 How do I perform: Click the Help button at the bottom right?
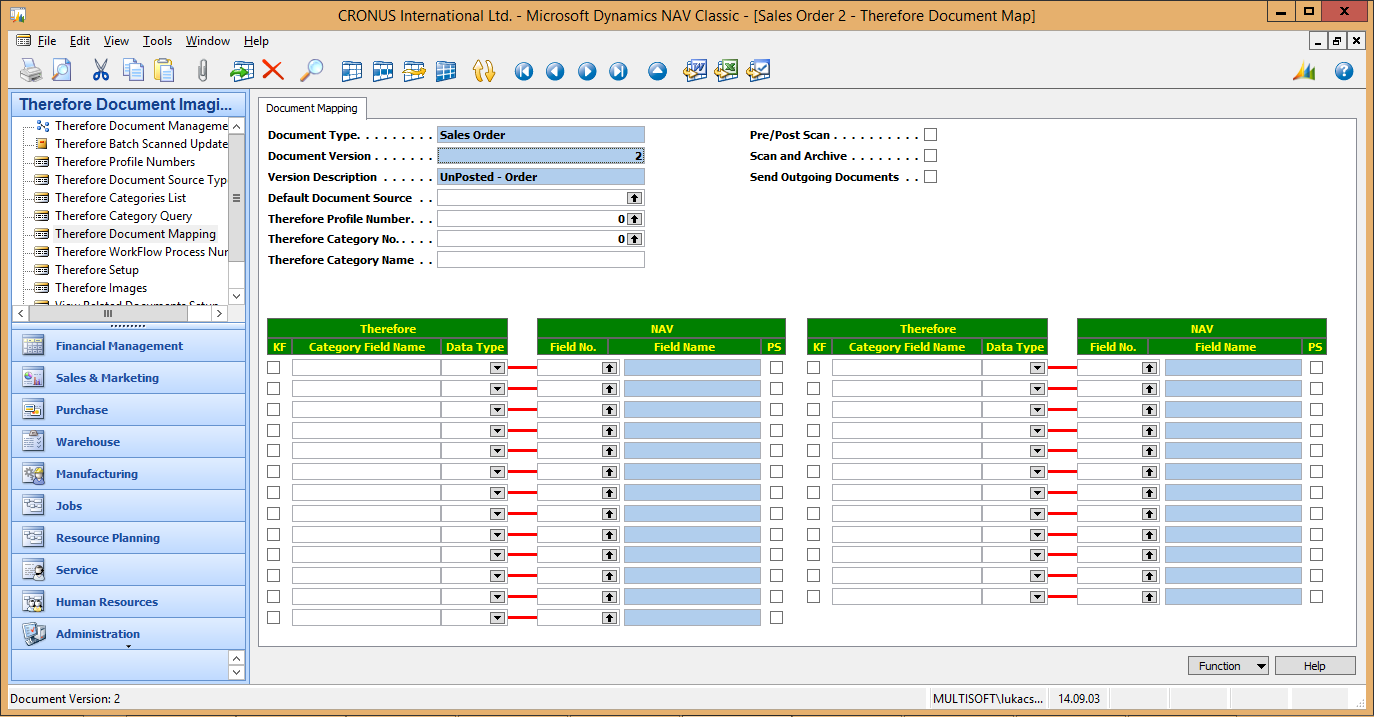pyautogui.click(x=1315, y=666)
